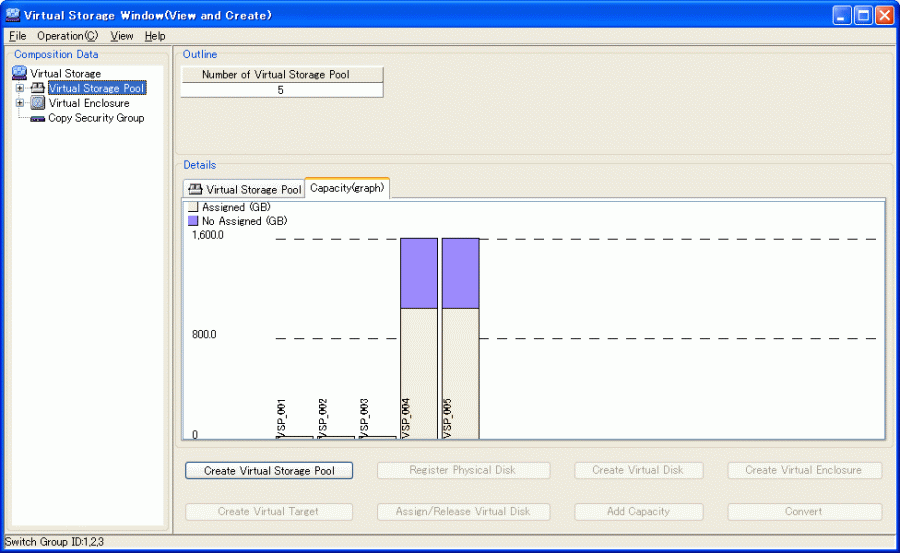The image size is (900, 553).
Task: Click the VSP_005 unassigned purple bar segment
Action: [x=460, y=273]
